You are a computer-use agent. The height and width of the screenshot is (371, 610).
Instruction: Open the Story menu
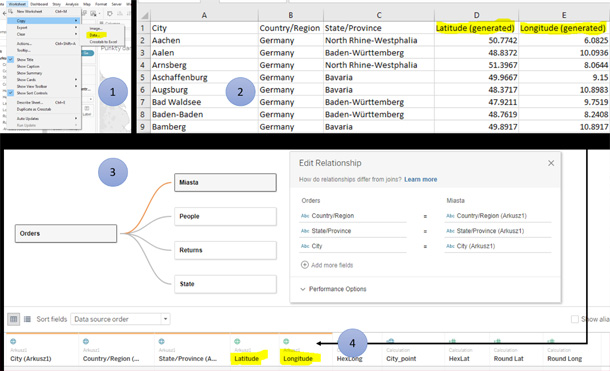(x=56, y=4)
